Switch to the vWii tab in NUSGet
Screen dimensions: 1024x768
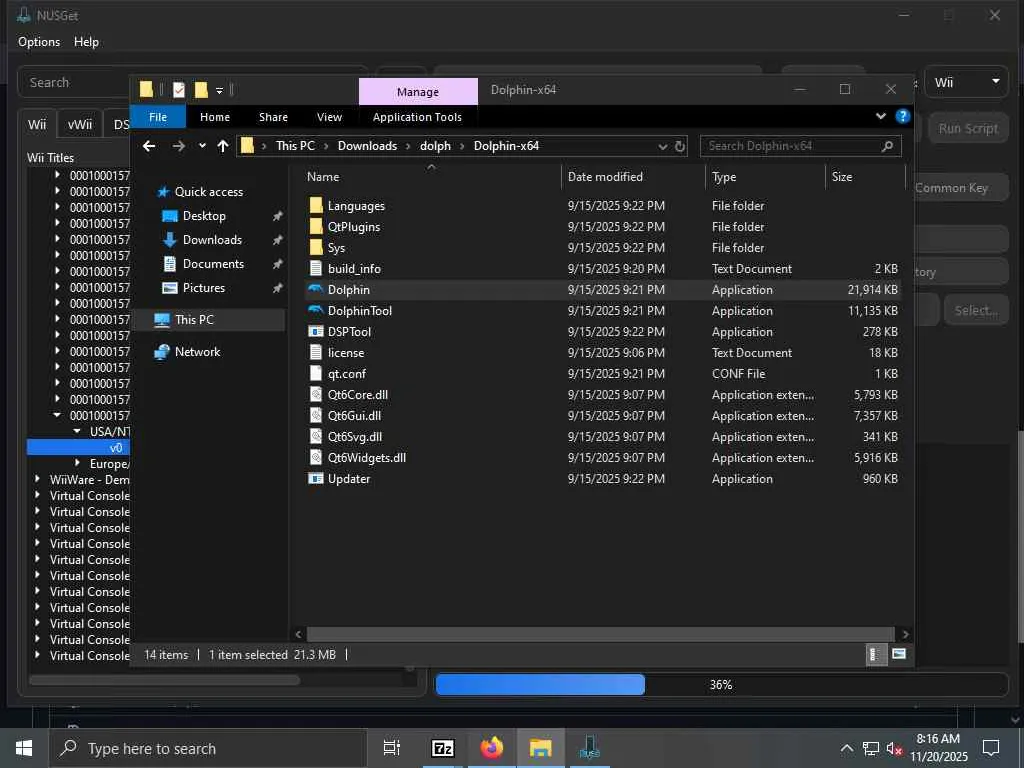click(x=80, y=124)
